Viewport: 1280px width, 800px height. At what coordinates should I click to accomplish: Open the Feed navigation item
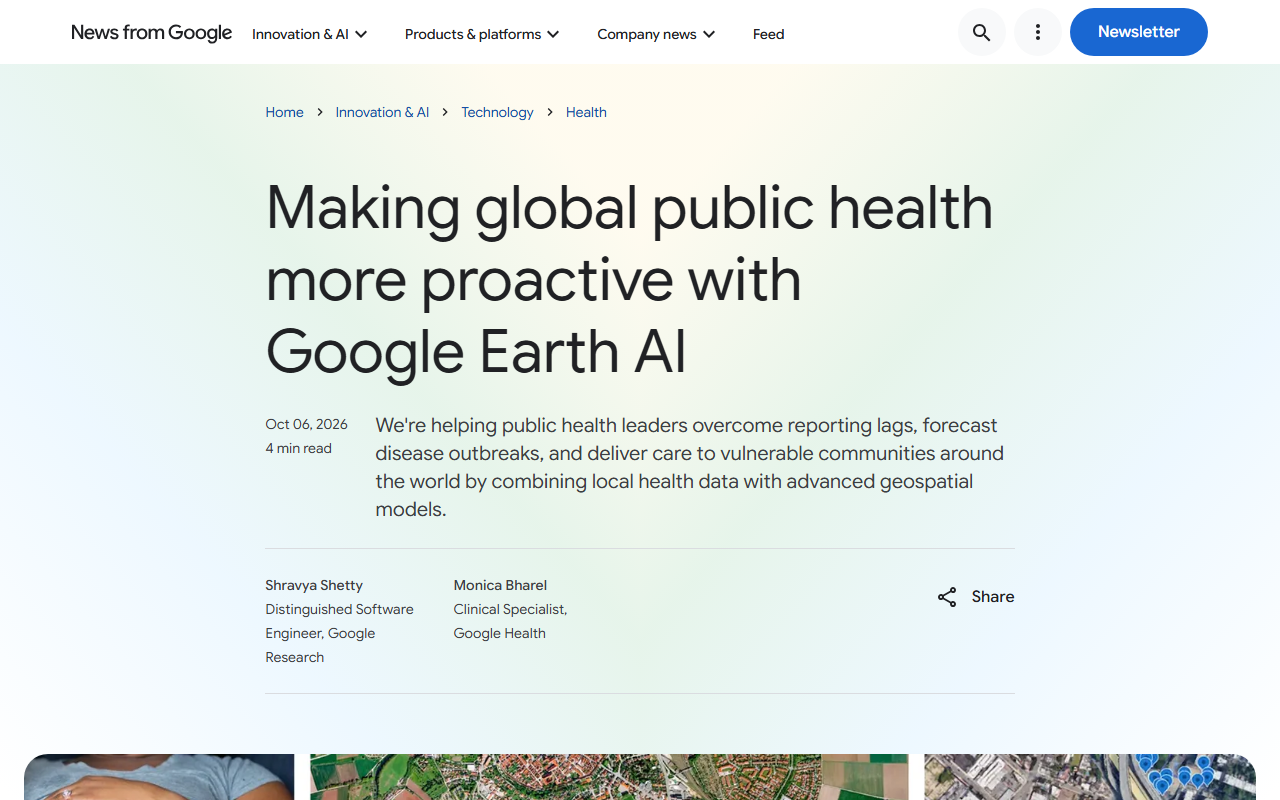click(x=768, y=34)
